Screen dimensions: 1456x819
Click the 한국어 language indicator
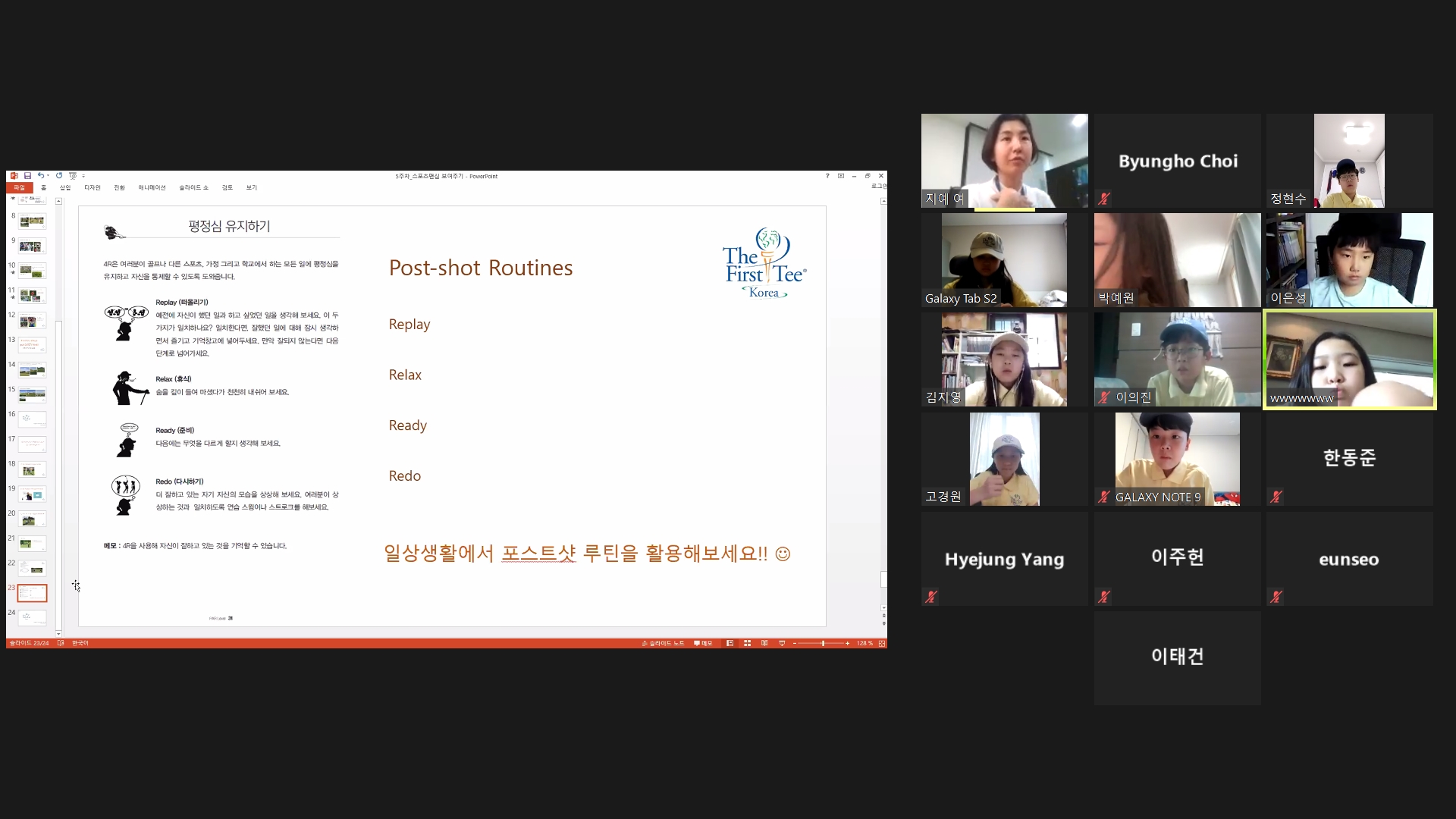(x=80, y=643)
